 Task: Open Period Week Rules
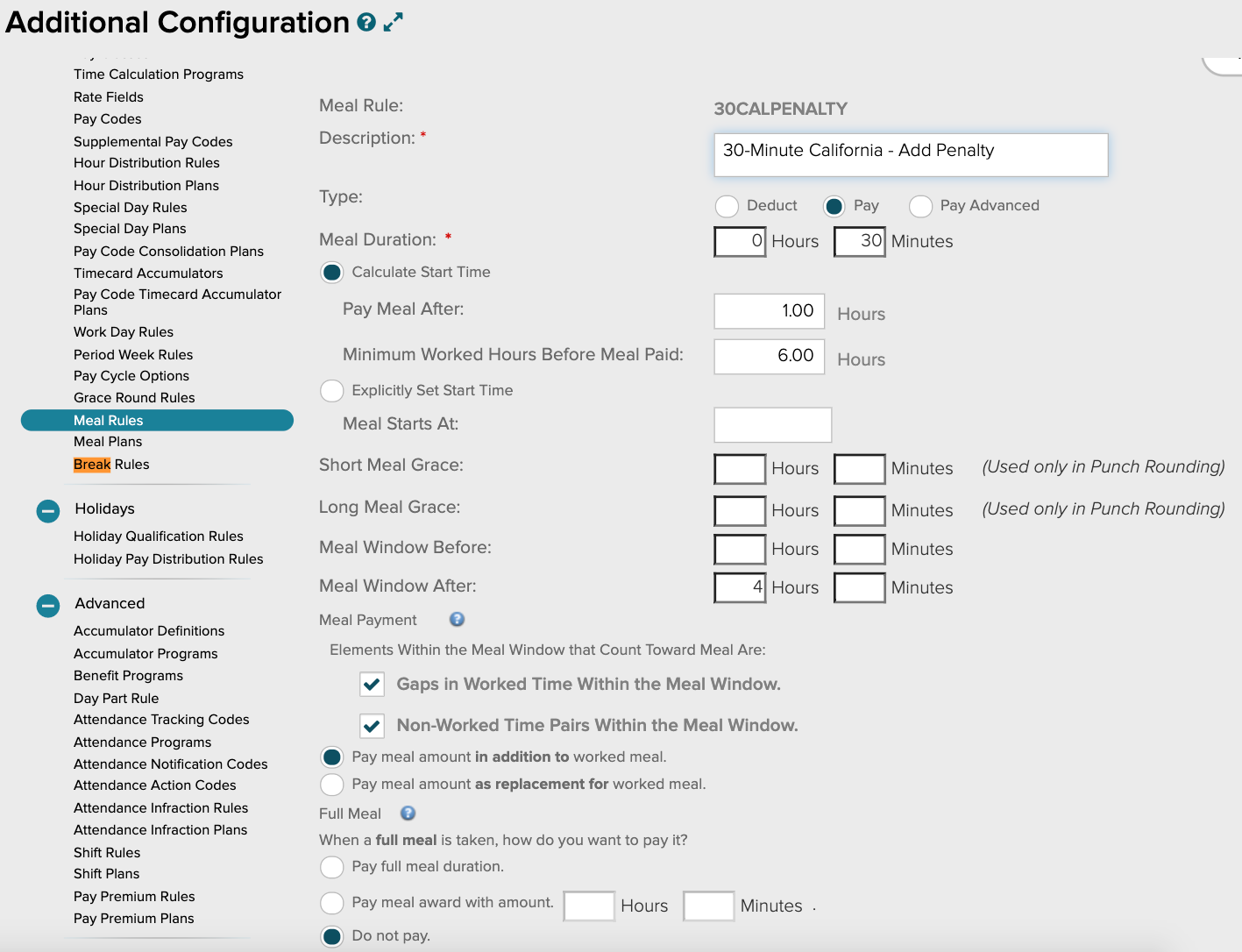coord(133,355)
